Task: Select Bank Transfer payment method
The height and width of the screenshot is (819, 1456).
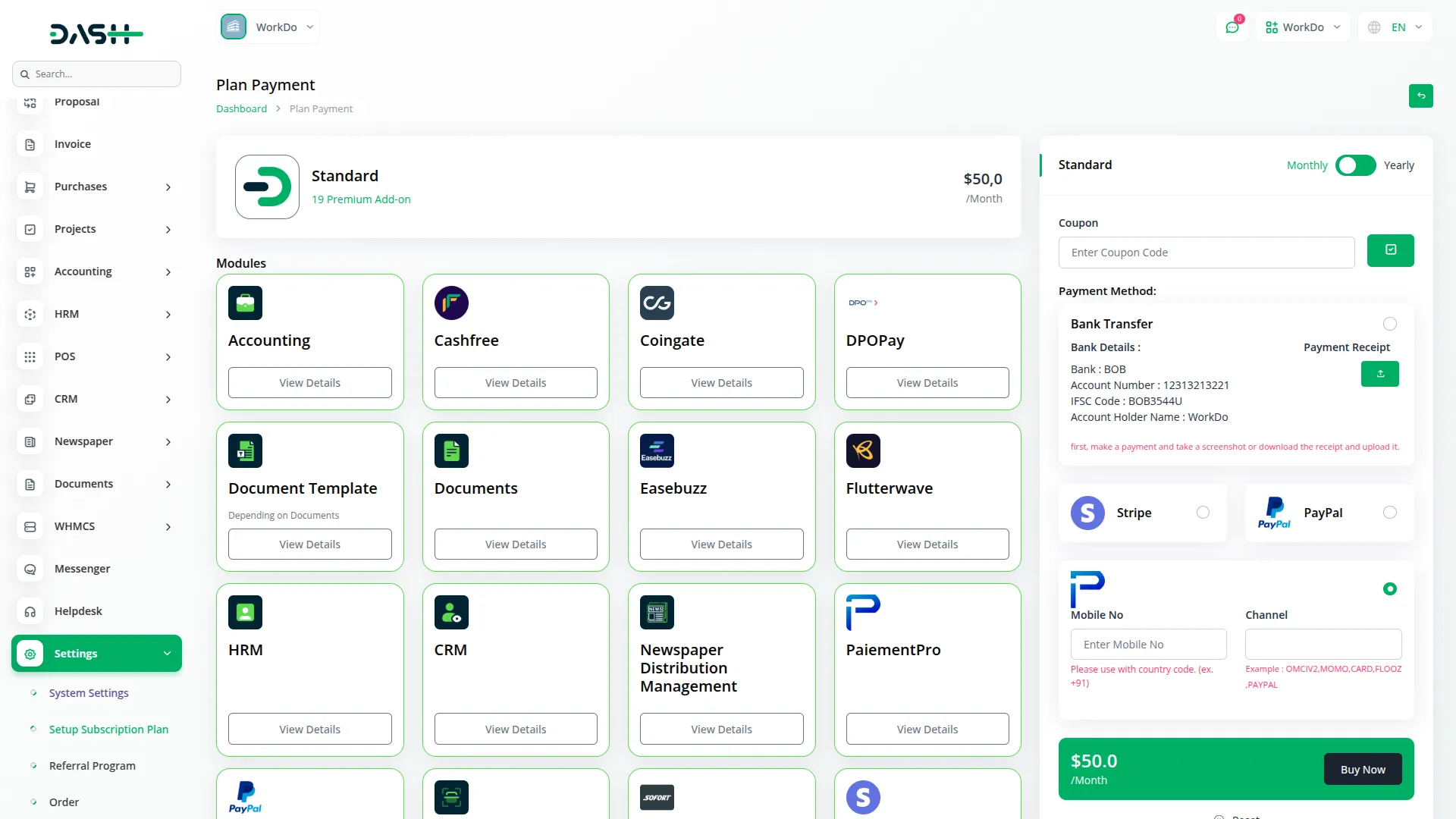Action: (1389, 324)
